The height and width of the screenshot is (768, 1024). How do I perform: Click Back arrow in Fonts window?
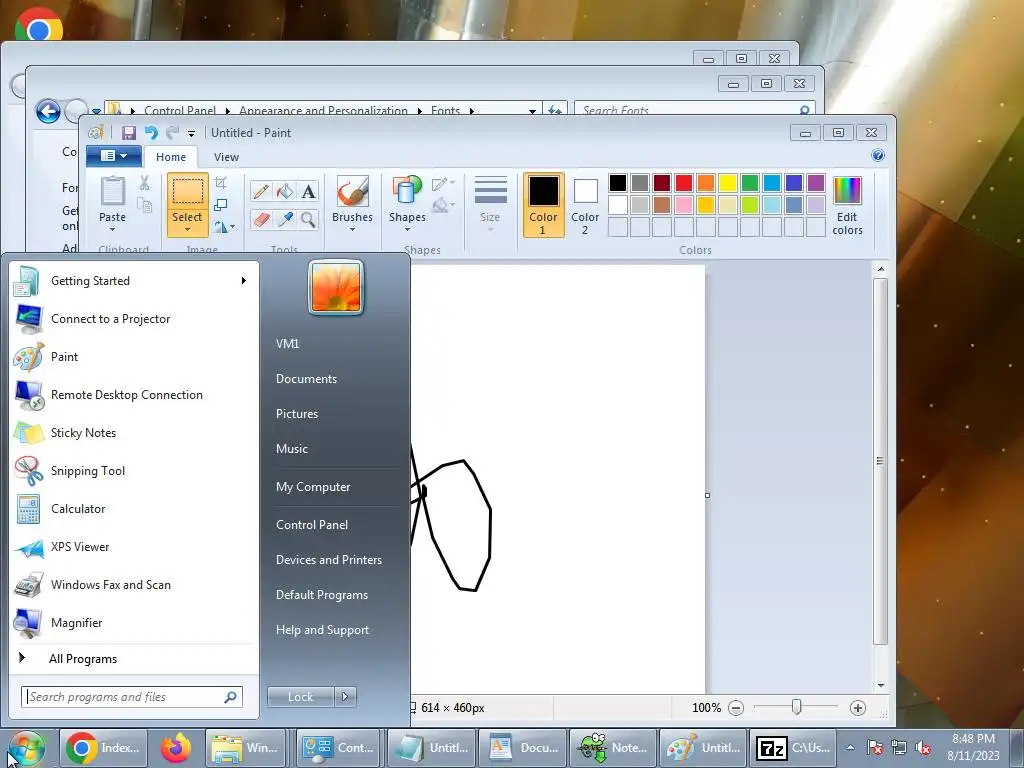point(48,111)
